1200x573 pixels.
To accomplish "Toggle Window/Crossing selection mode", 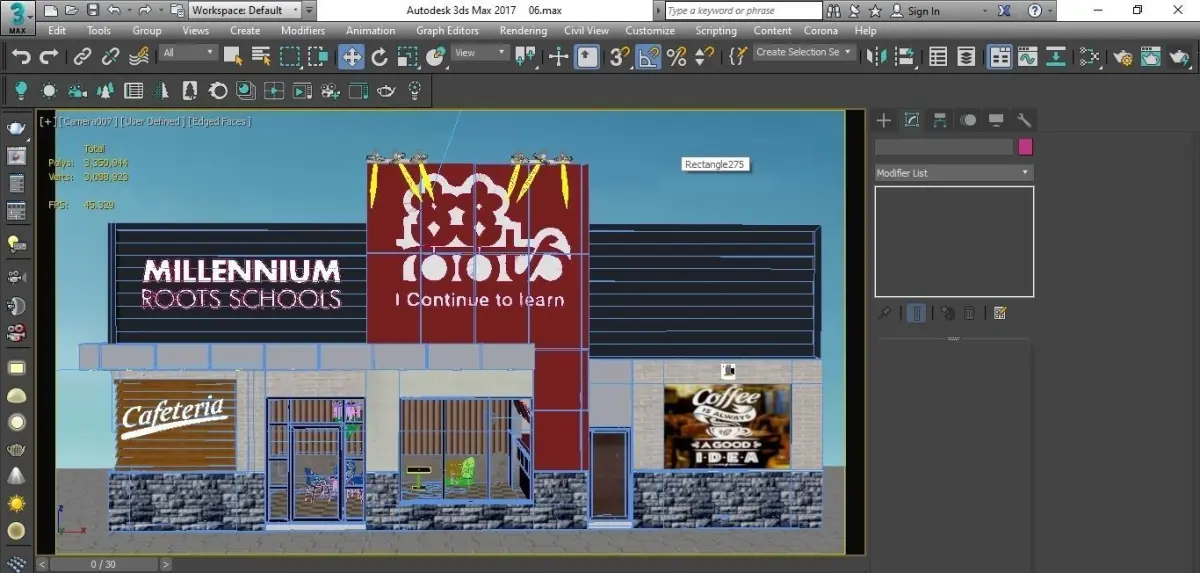I will pos(318,57).
